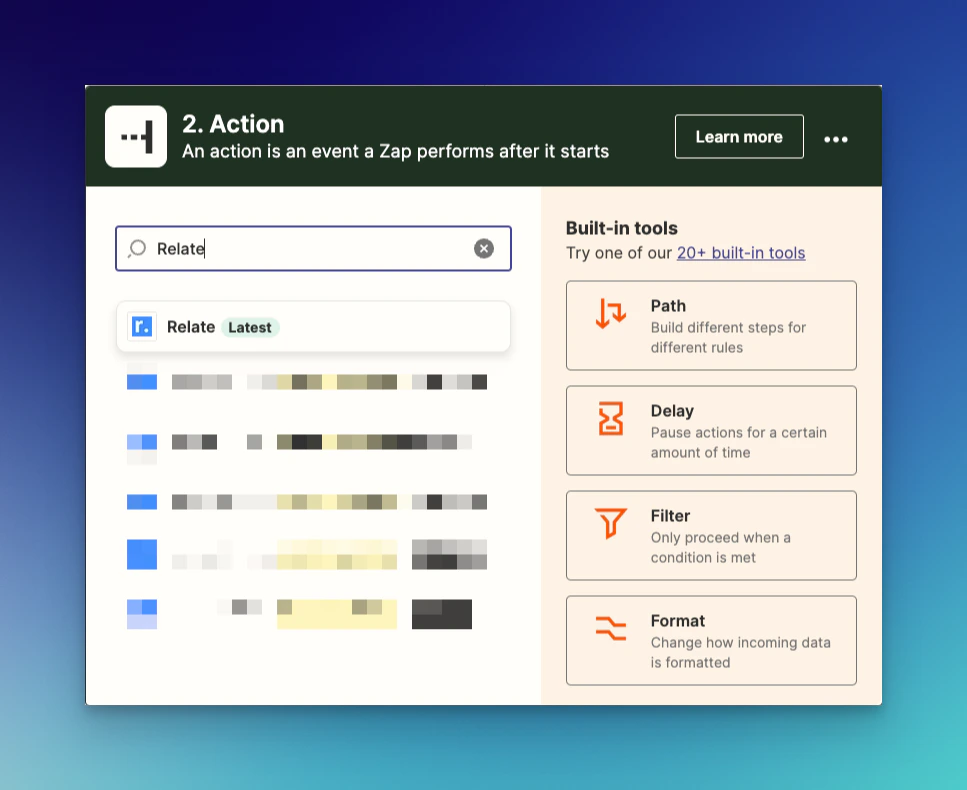Click 'Only proceed when a condition is met'

click(x=720, y=547)
